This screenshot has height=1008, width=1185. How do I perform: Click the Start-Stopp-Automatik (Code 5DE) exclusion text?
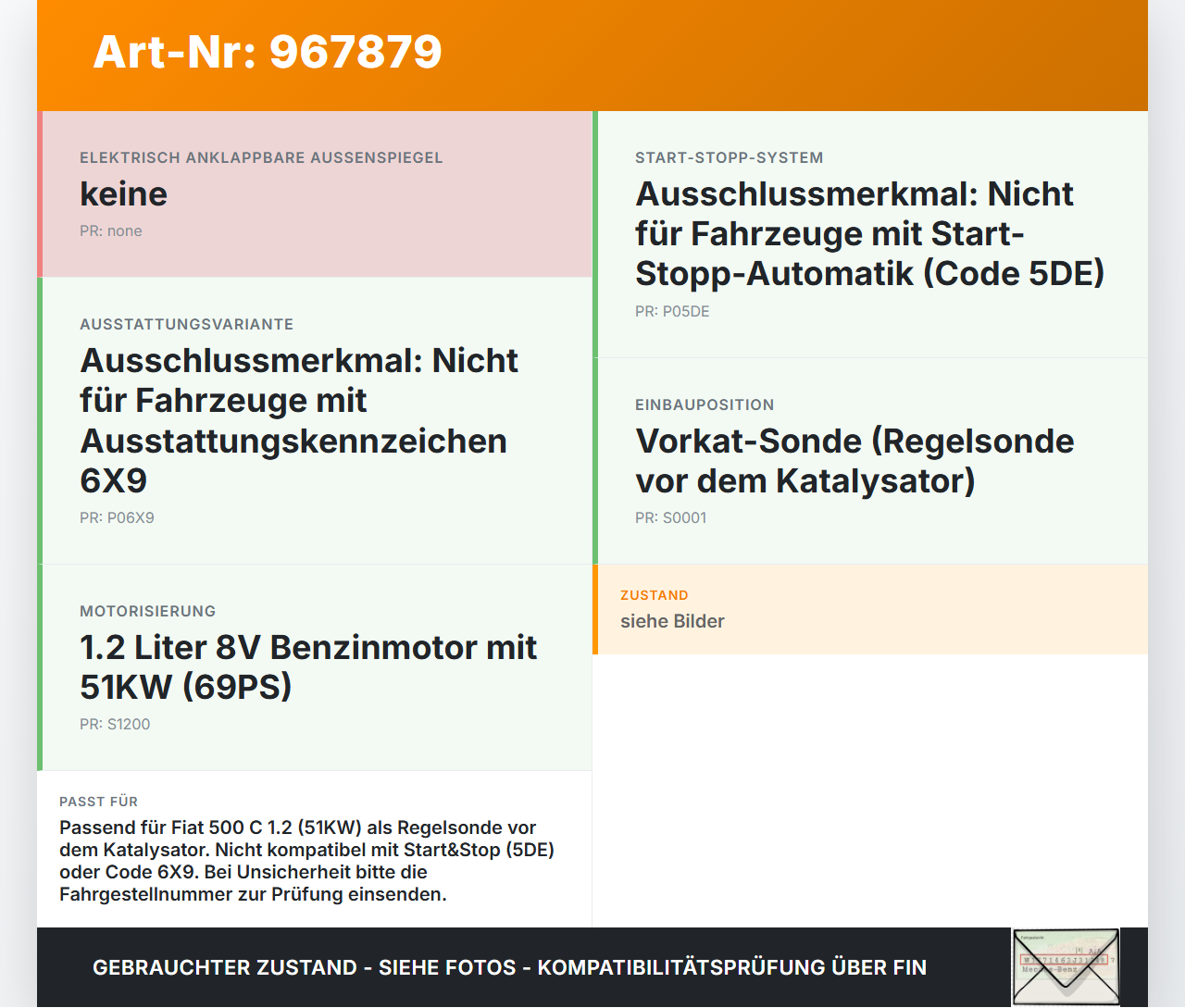tap(869, 233)
